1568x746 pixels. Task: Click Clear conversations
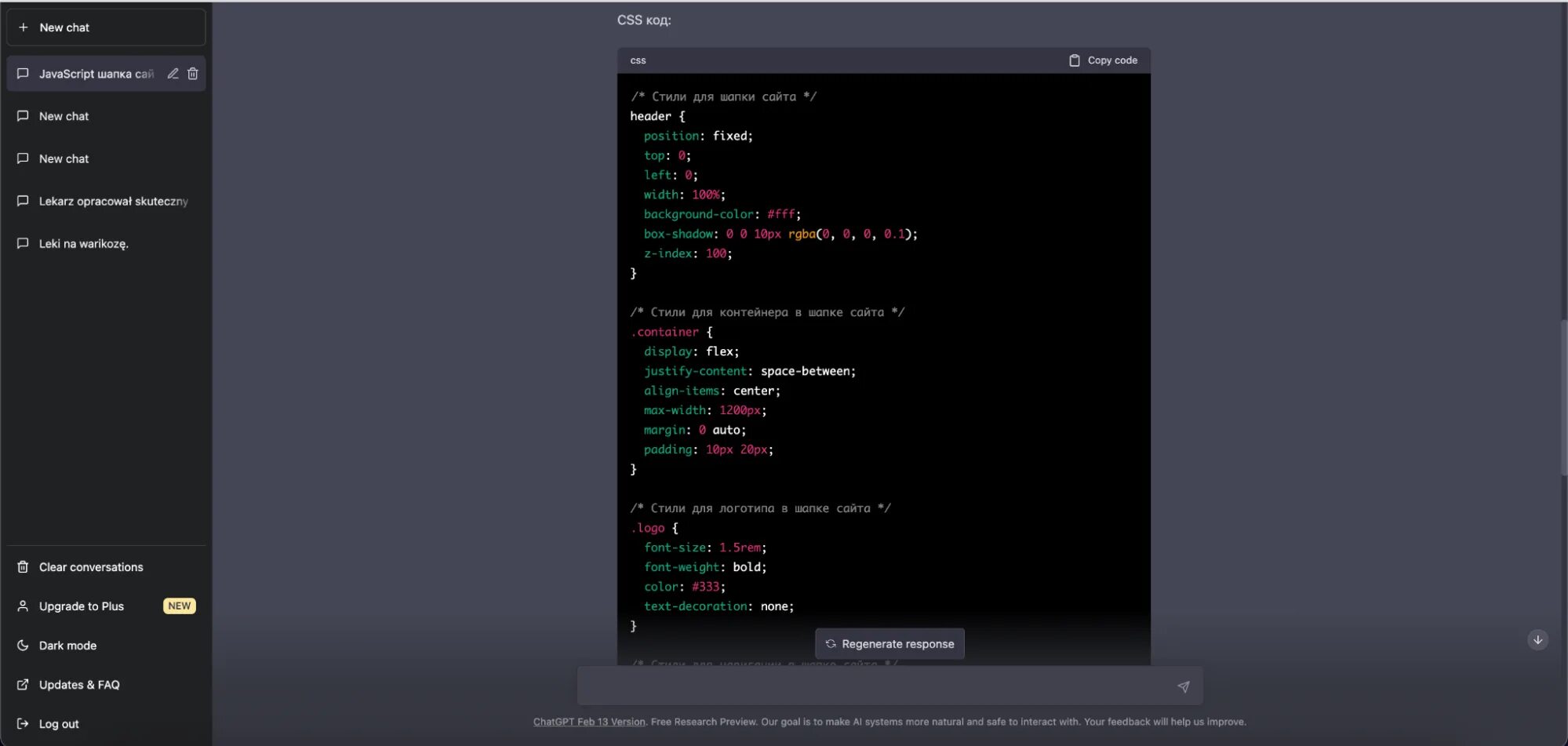click(106, 567)
